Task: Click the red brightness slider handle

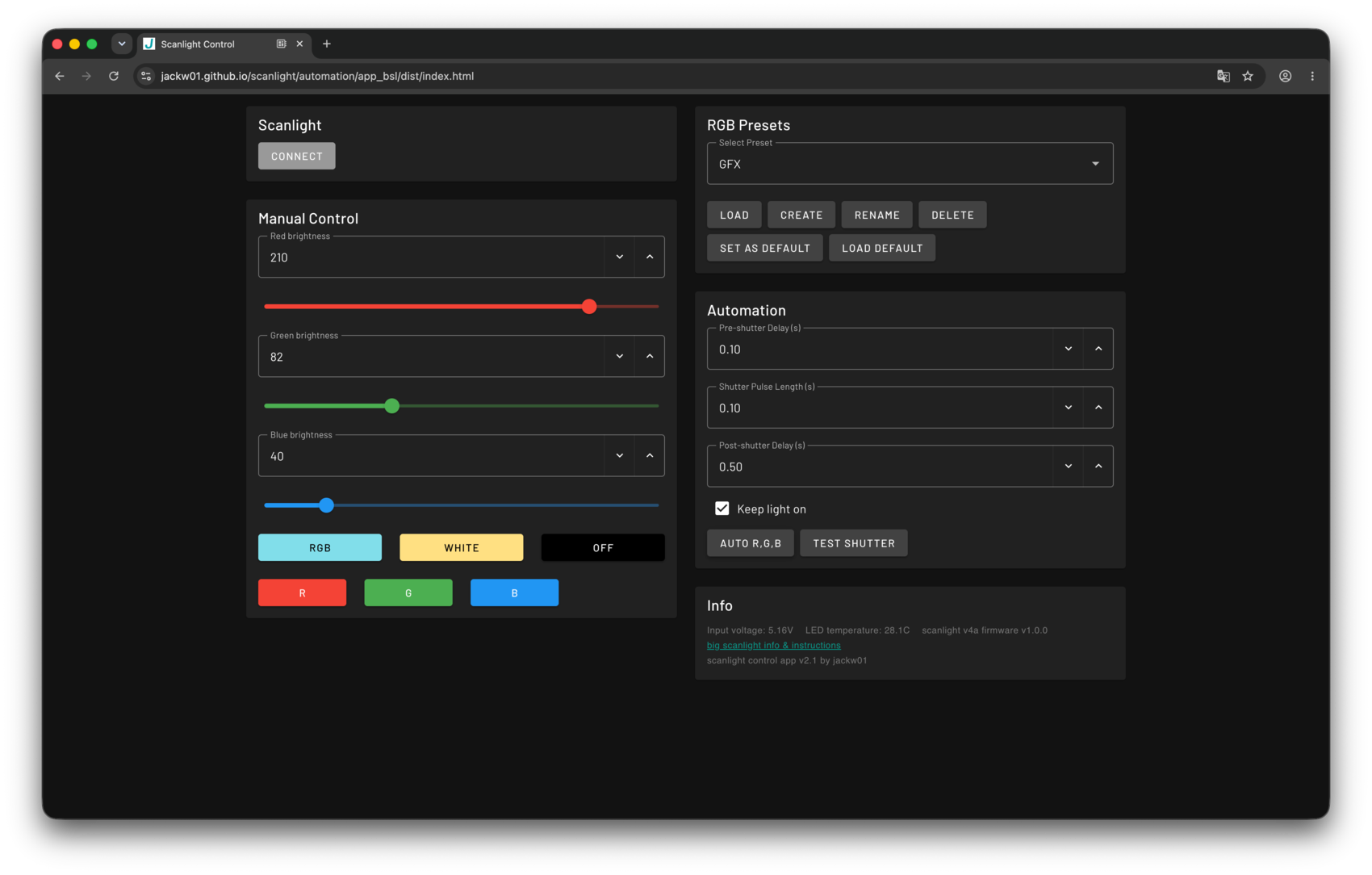Action: tap(589, 307)
